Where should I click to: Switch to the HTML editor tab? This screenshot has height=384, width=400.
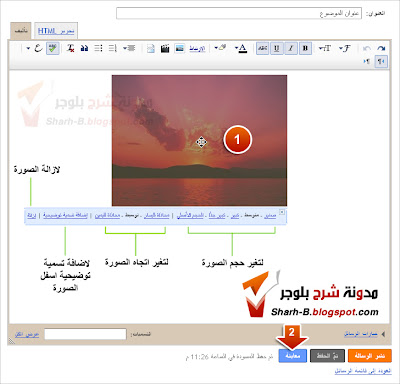56,31
